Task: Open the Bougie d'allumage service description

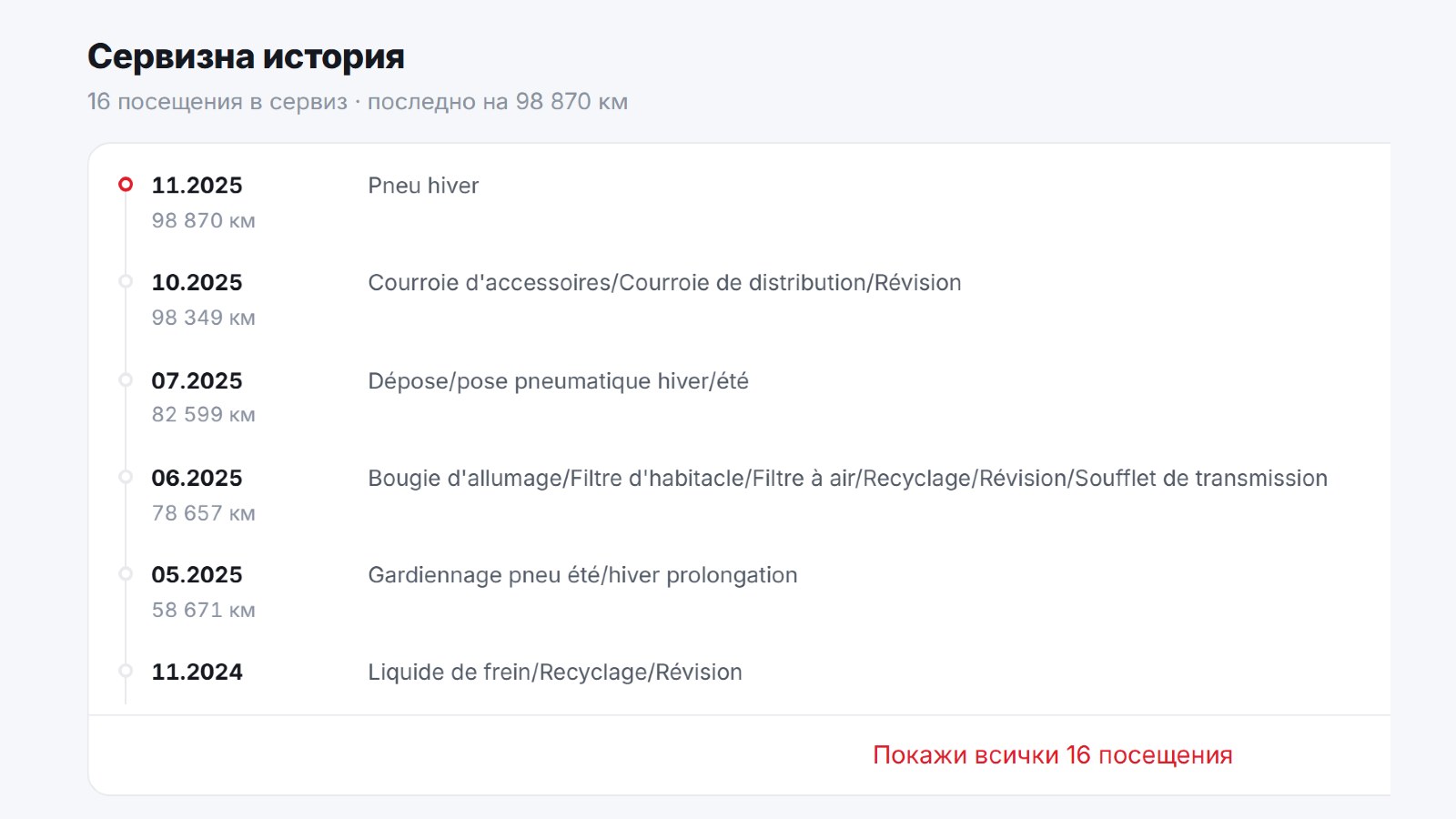Action: click(847, 479)
